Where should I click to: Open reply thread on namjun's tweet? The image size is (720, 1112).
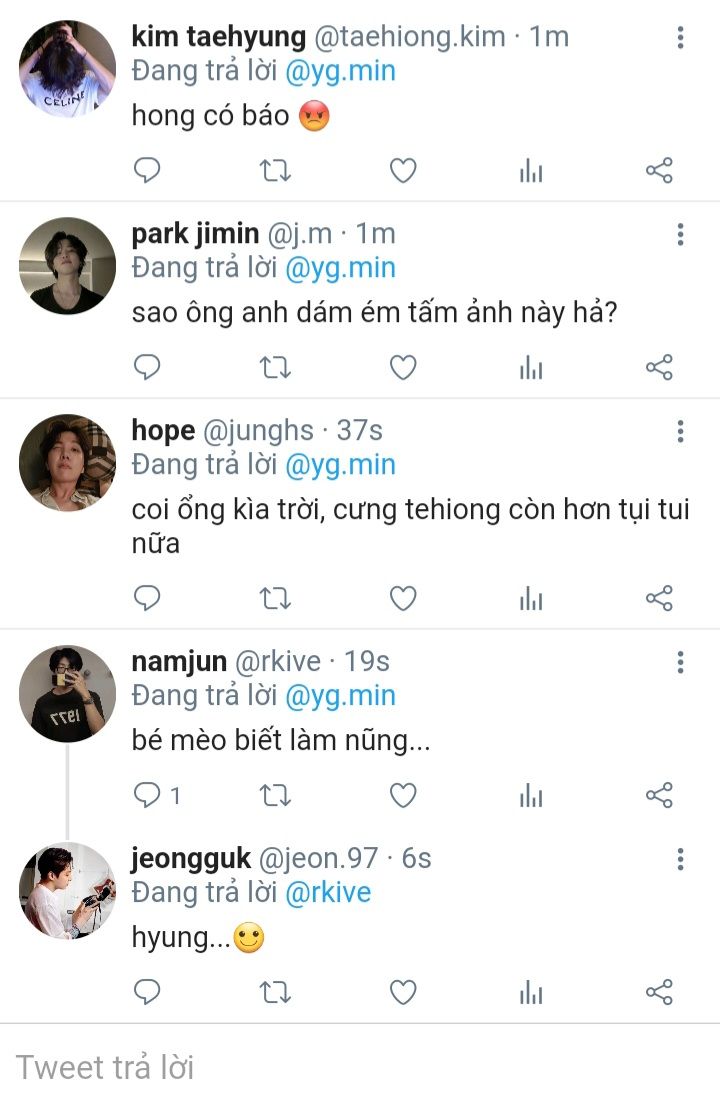[x=158, y=796]
